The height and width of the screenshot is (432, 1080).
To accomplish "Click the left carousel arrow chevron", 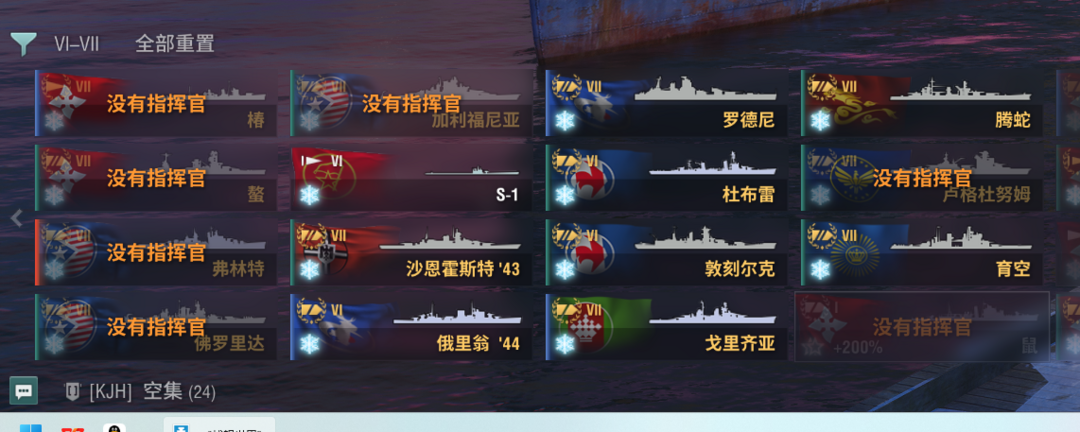I will click(17, 218).
